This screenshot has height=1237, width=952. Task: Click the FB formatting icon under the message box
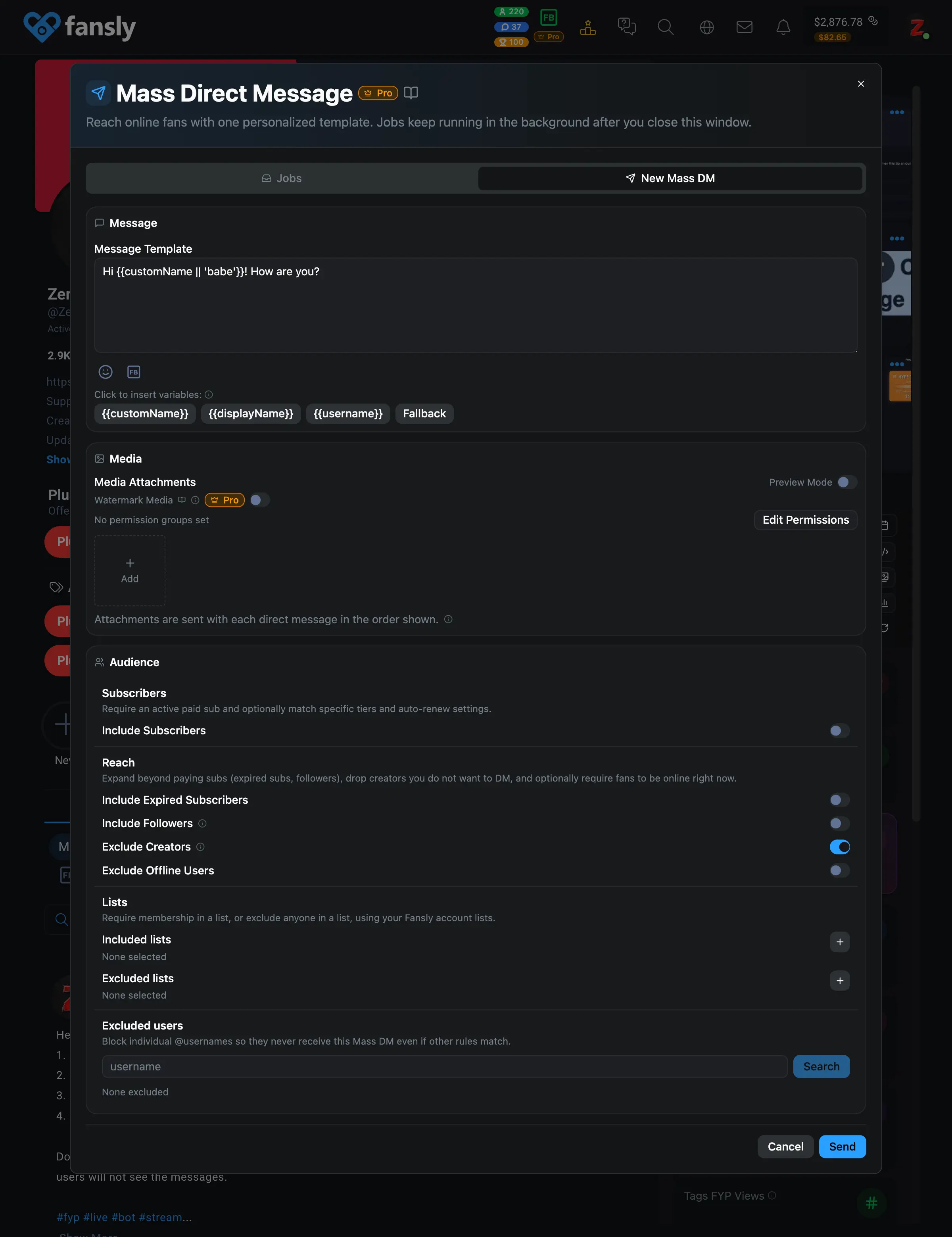[134, 372]
